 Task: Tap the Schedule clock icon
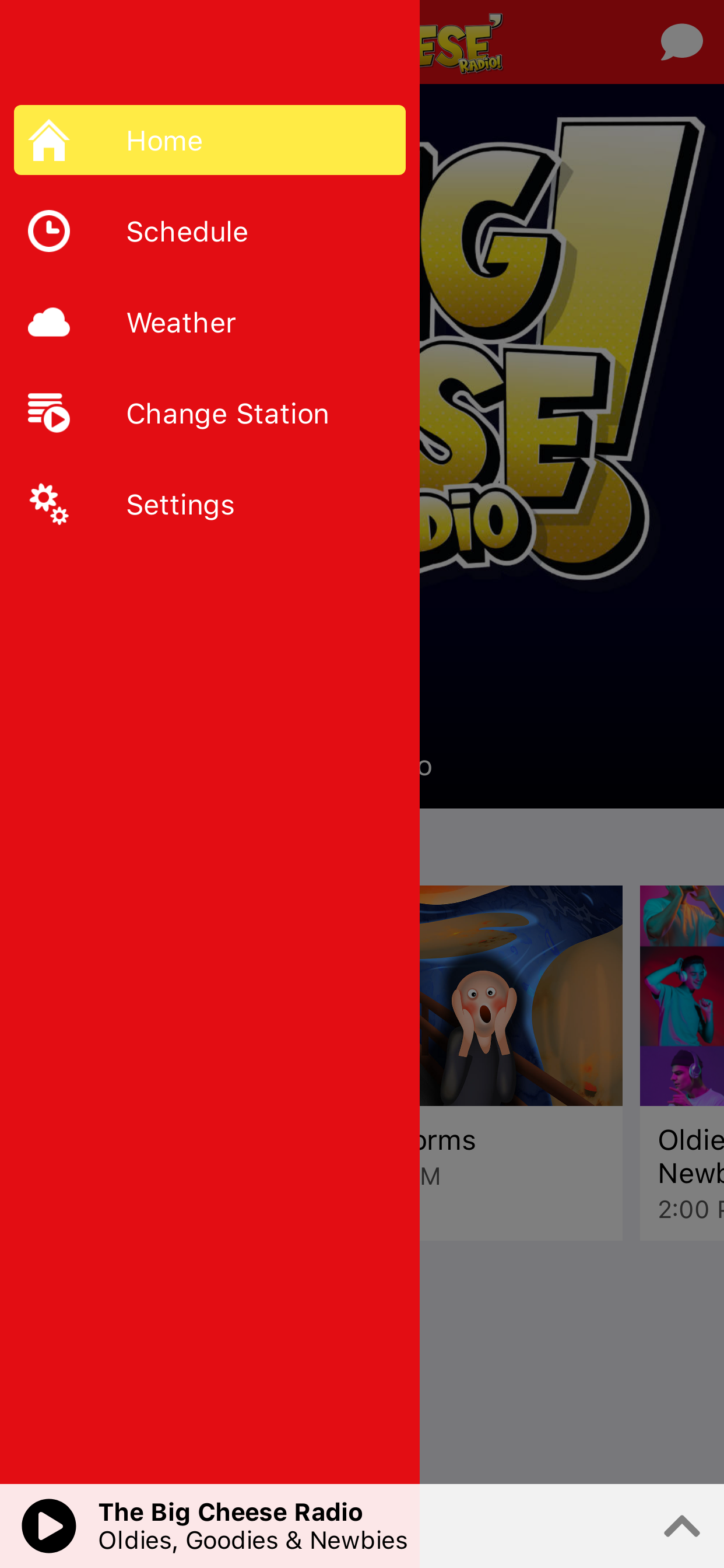tap(48, 232)
